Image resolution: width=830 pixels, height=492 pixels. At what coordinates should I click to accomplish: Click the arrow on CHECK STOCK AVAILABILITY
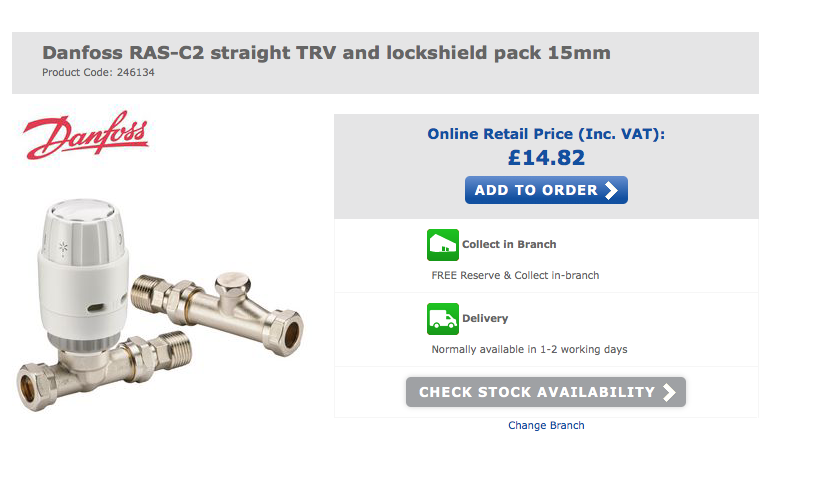pos(669,392)
